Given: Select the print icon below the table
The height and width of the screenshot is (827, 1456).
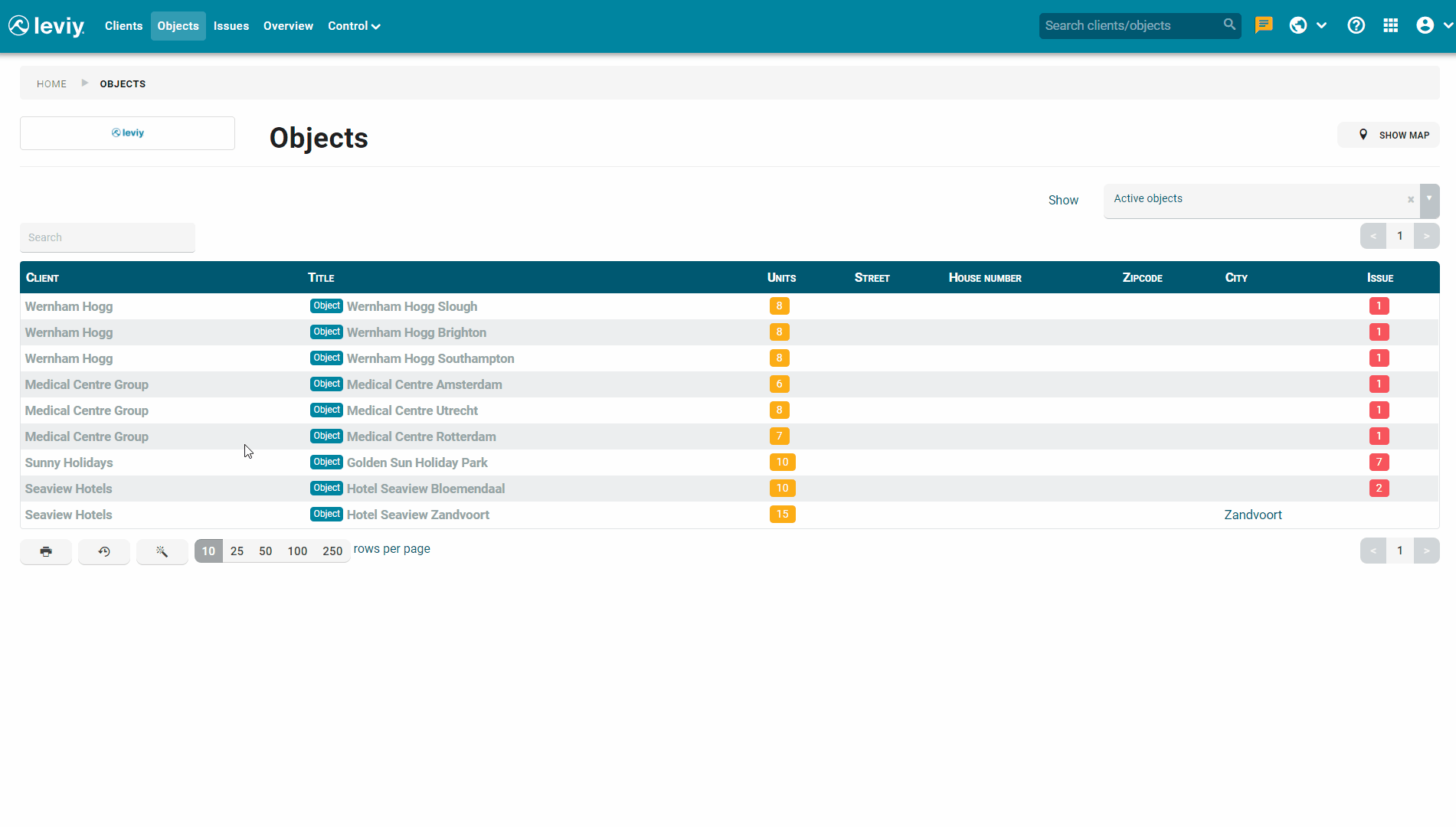Looking at the screenshot, I should pos(45,551).
